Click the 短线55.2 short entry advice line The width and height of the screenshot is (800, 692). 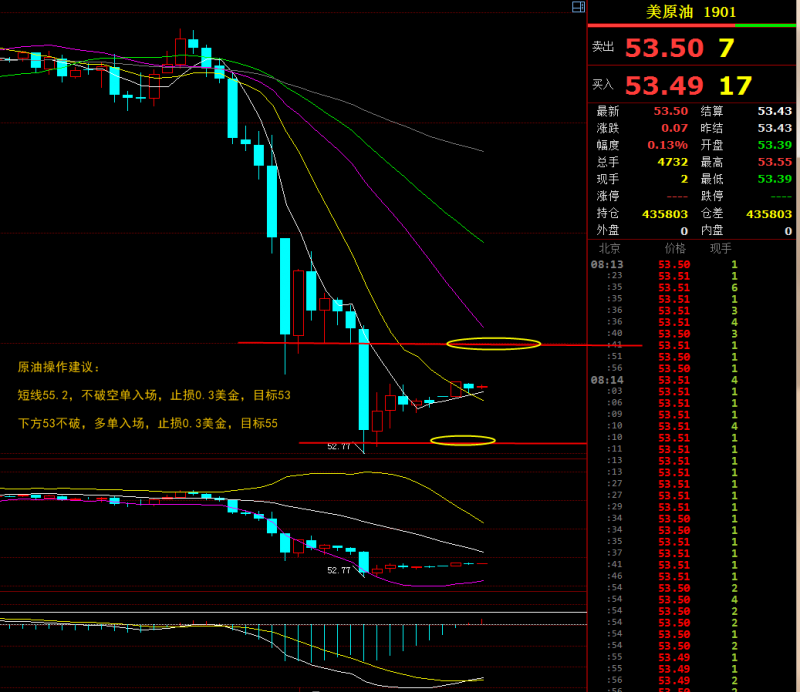[154, 395]
